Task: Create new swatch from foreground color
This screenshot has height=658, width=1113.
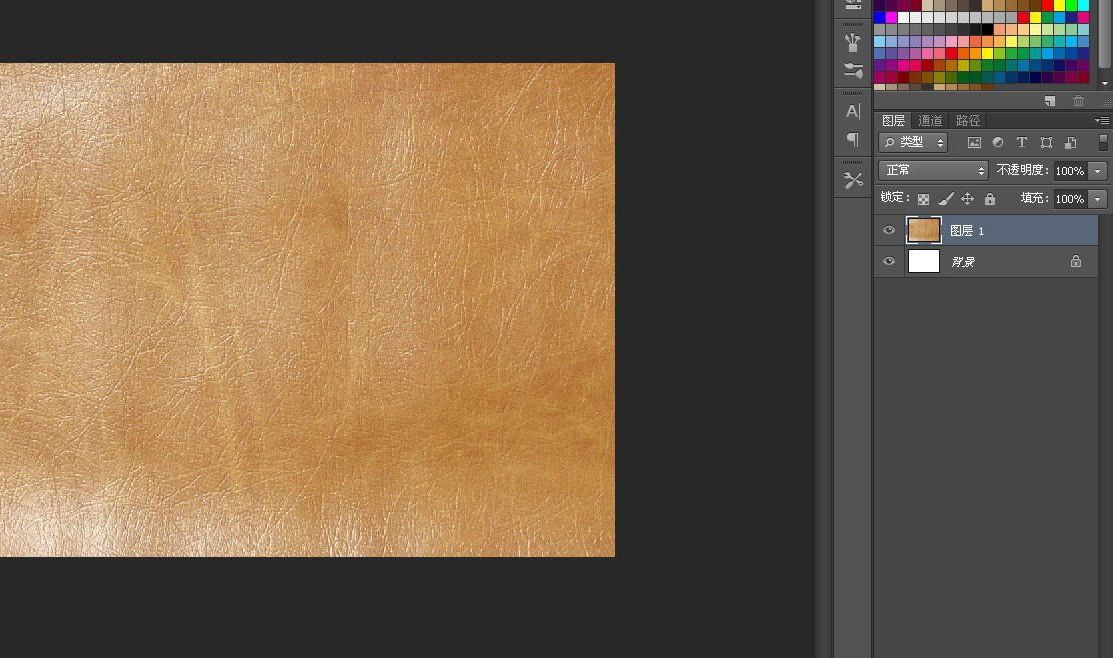Action: point(1050,101)
